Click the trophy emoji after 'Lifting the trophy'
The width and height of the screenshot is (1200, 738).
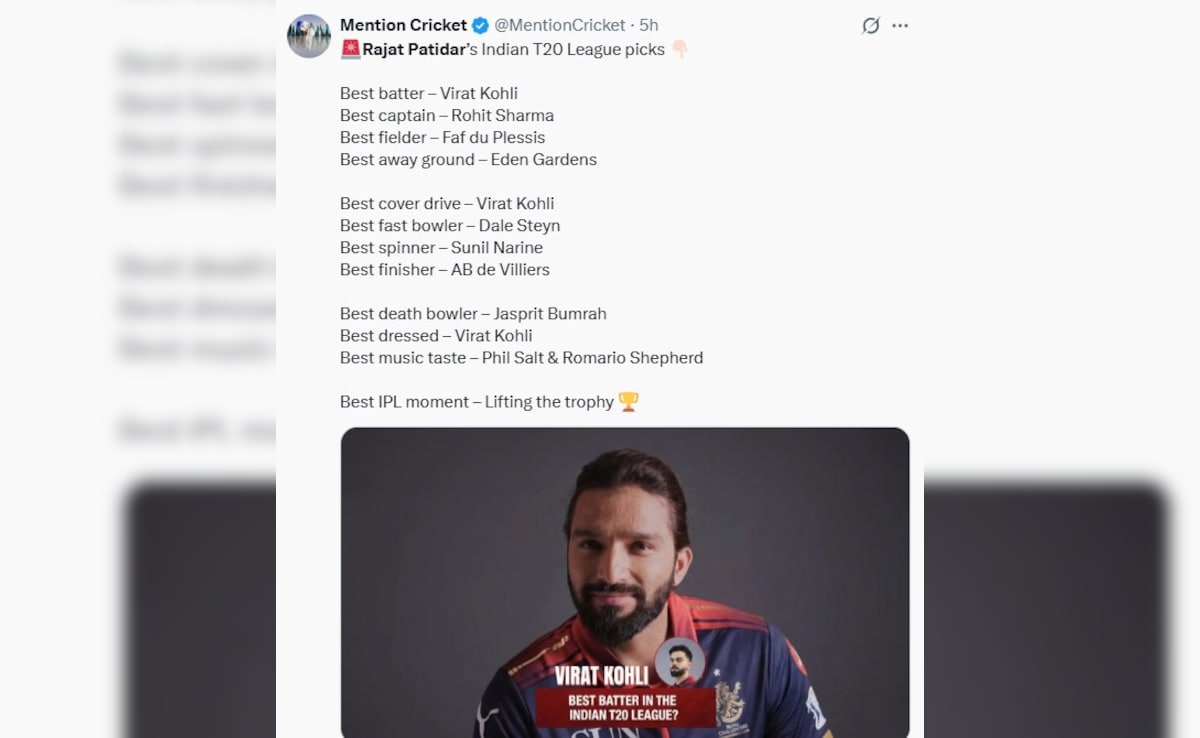(x=631, y=401)
